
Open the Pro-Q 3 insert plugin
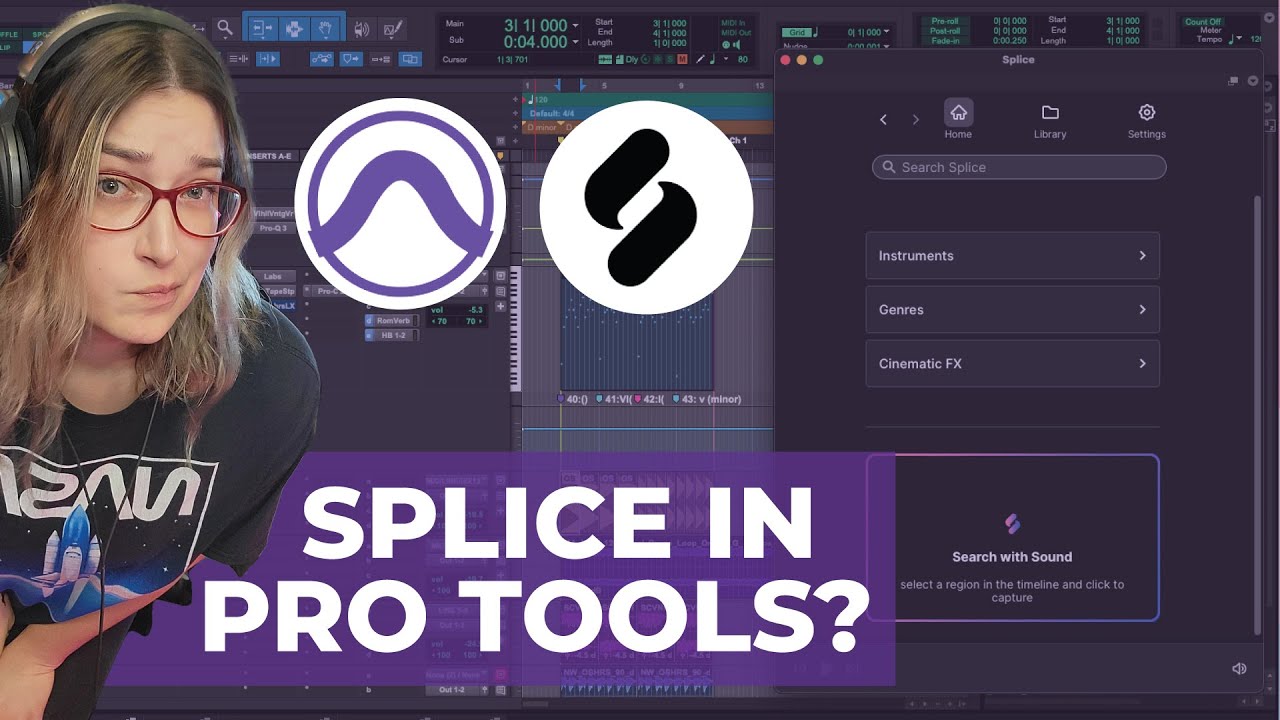click(x=274, y=228)
